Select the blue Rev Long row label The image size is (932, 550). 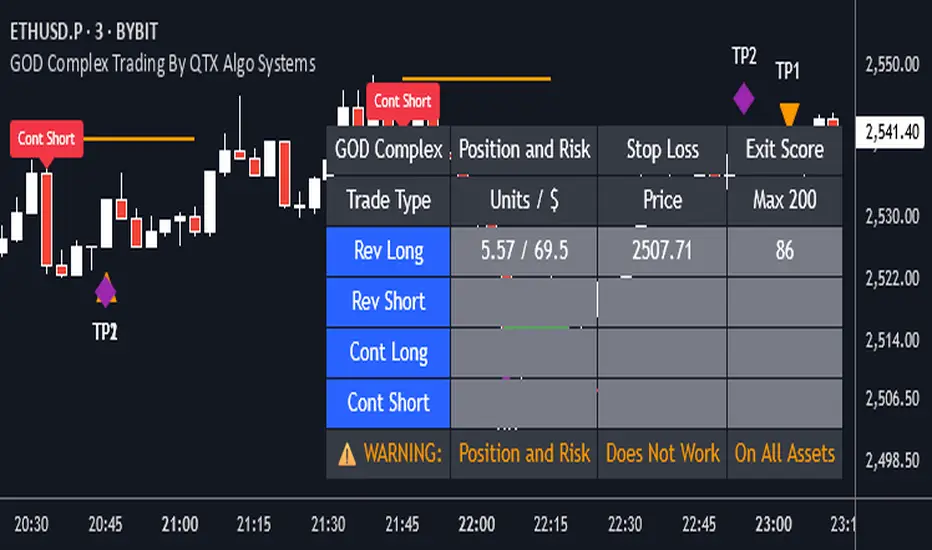click(x=389, y=250)
